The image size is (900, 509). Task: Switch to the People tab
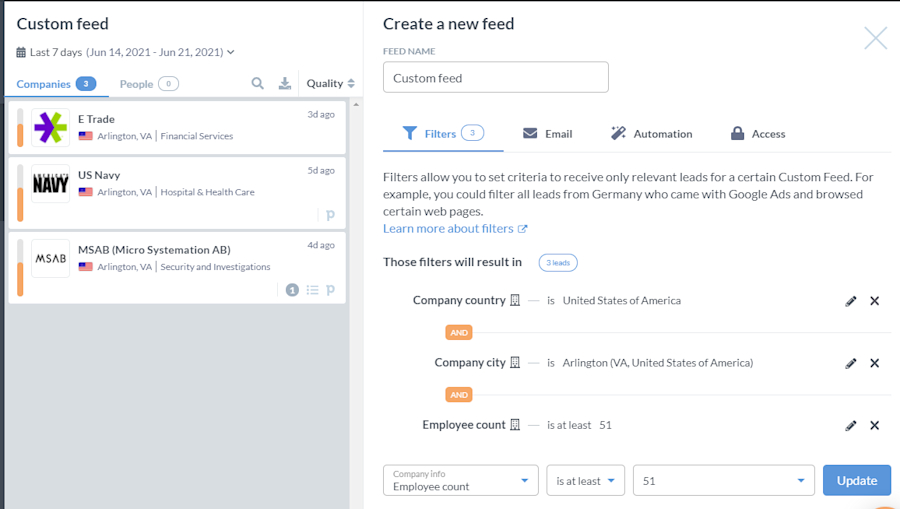click(x=149, y=84)
